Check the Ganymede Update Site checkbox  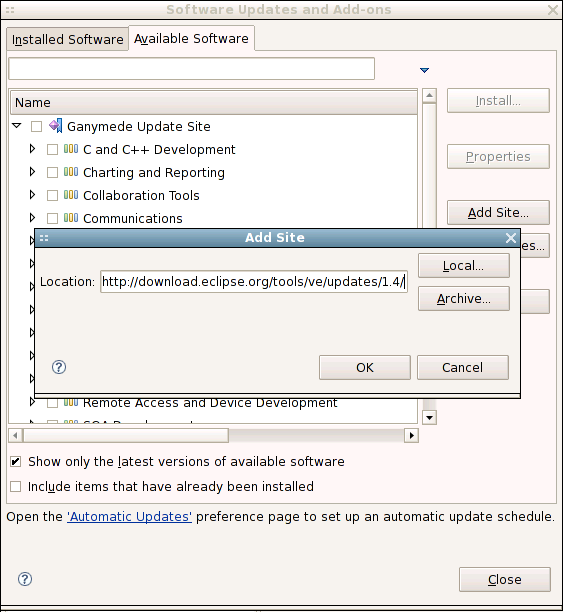coord(37,126)
